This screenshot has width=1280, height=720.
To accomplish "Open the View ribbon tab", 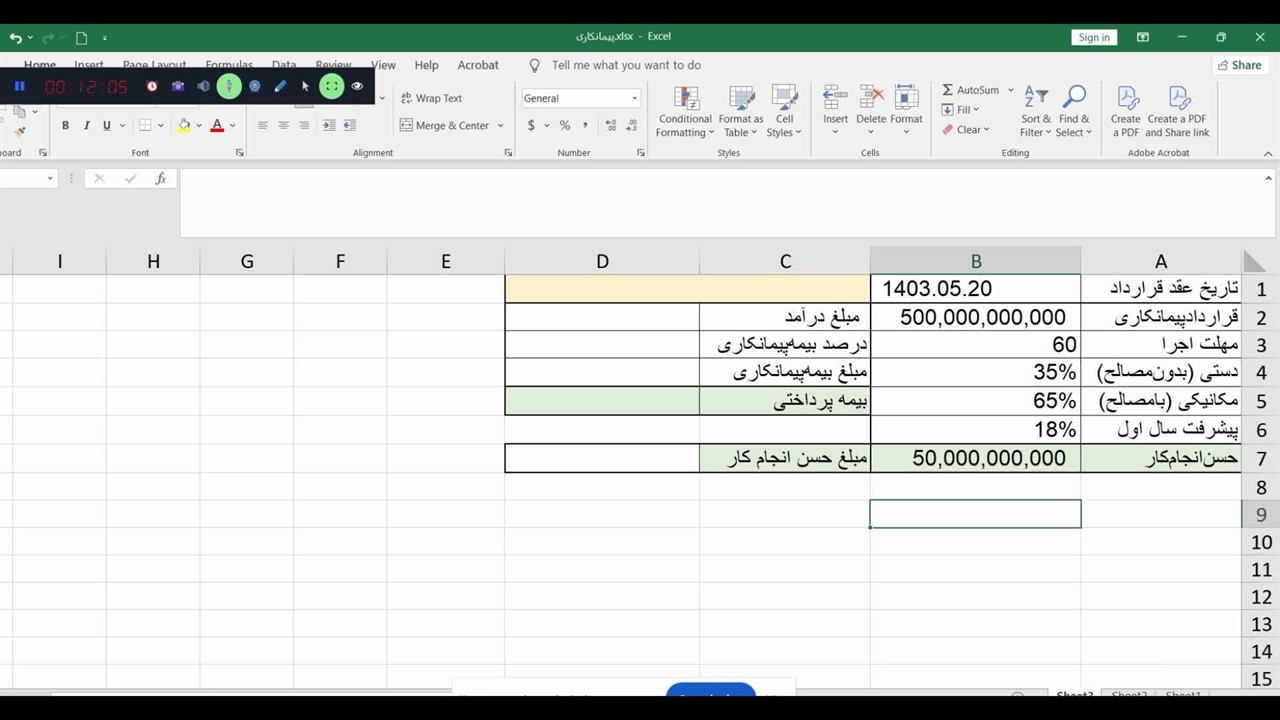I will tap(383, 65).
